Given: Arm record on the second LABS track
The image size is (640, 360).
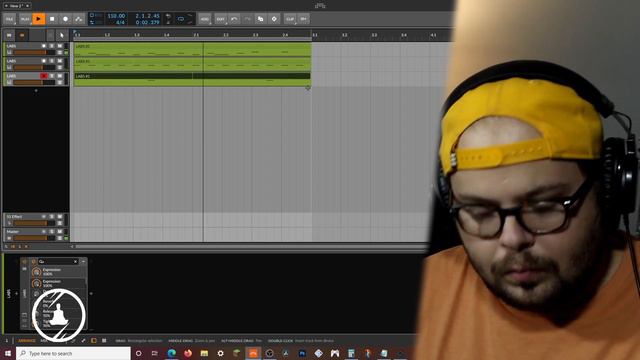Looking at the screenshot, I should tap(44, 61).
